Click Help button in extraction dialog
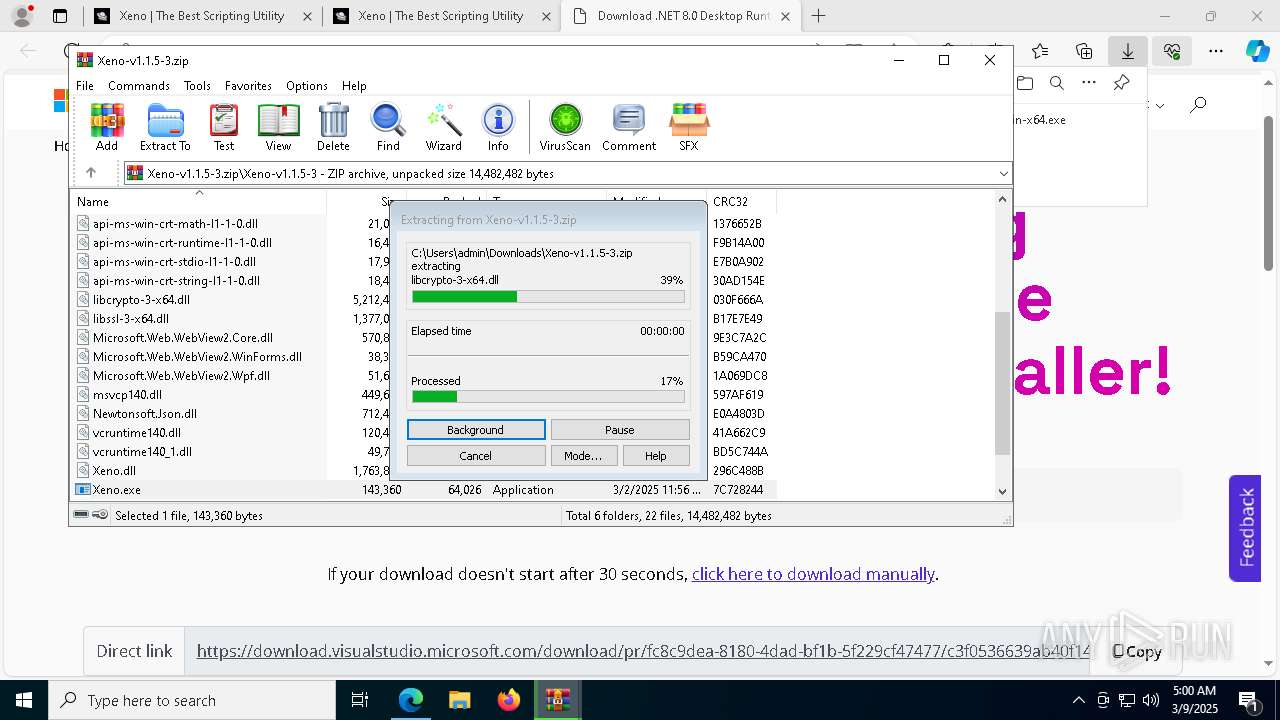The image size is (1280, 720). tap(656, 456)
